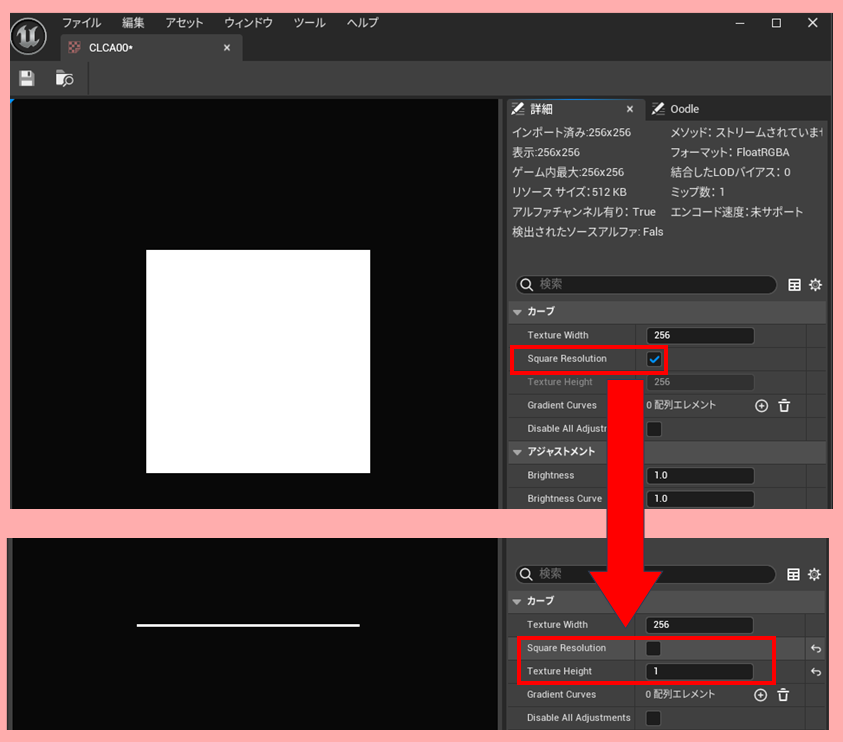Collapse the カーブ section in upper panel
Screen dimensions: 843x742
[517, 312]
